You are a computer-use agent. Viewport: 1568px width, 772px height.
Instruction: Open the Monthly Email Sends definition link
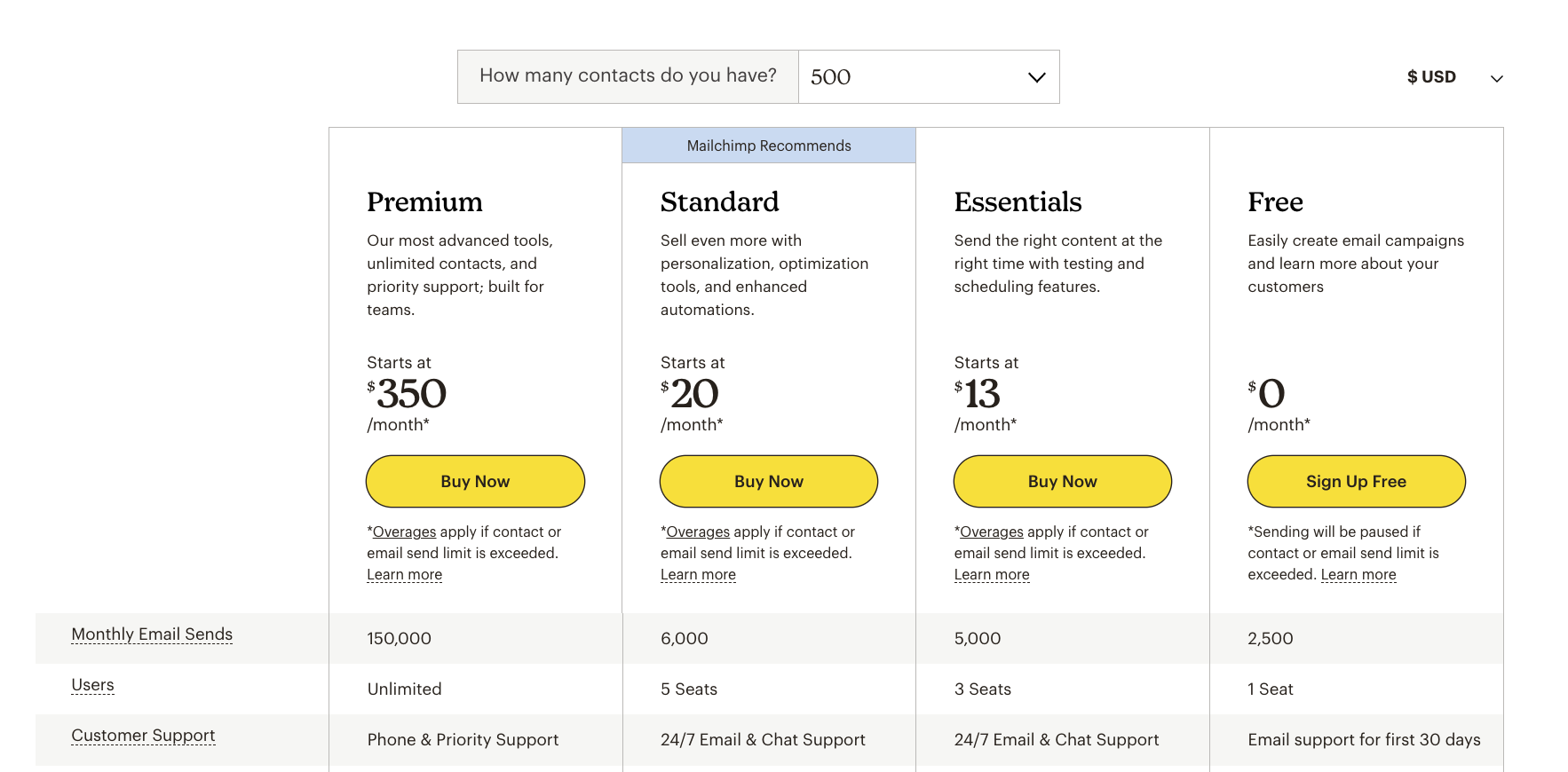coord(152,634)
